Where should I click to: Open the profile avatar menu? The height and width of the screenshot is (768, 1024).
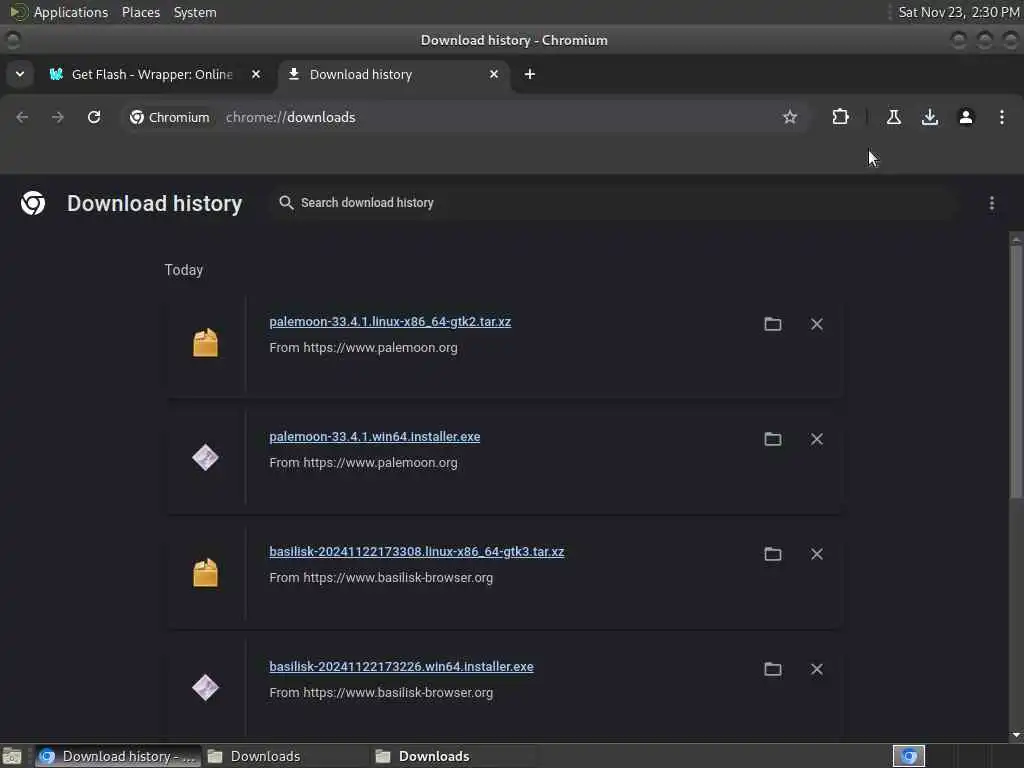tap(966, 117)
